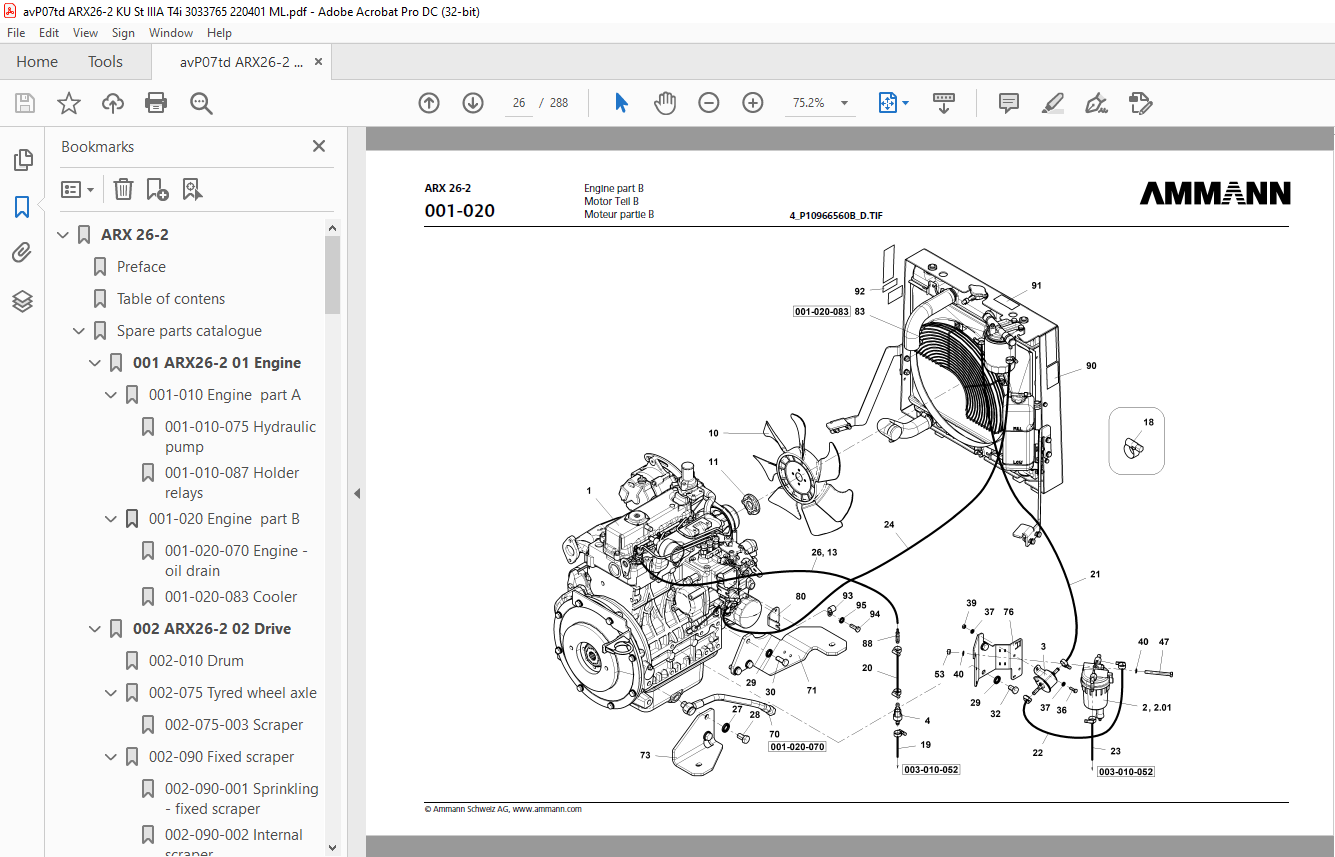Click the find current bookmark icon

tap(192, 189)
